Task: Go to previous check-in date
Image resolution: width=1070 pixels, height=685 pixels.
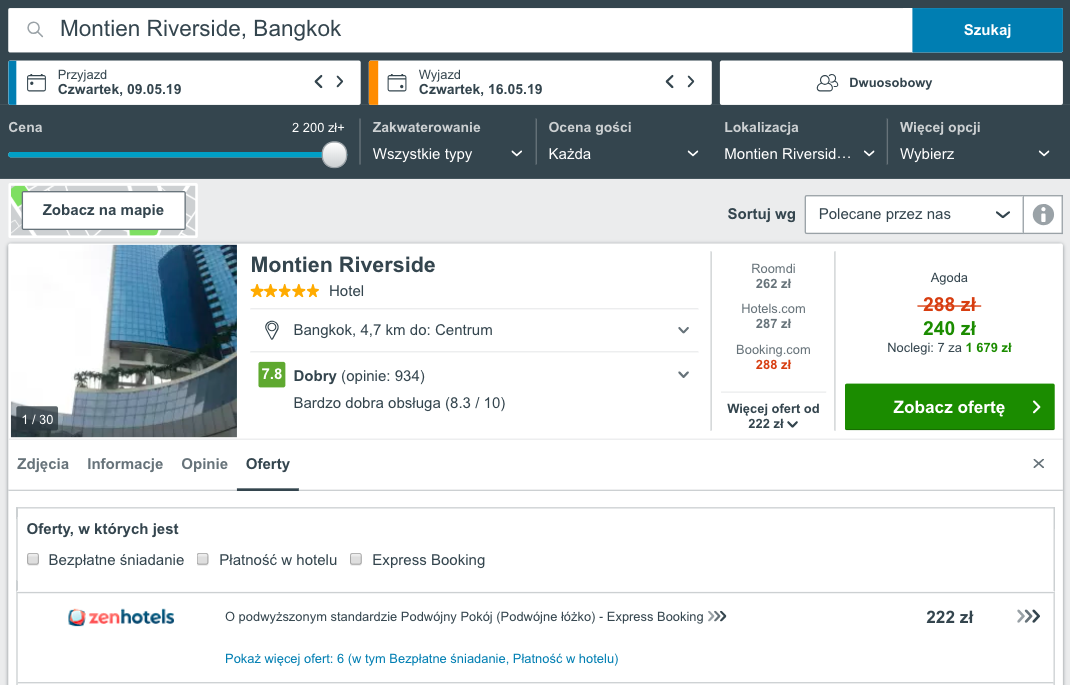Action: click(319, 82)
